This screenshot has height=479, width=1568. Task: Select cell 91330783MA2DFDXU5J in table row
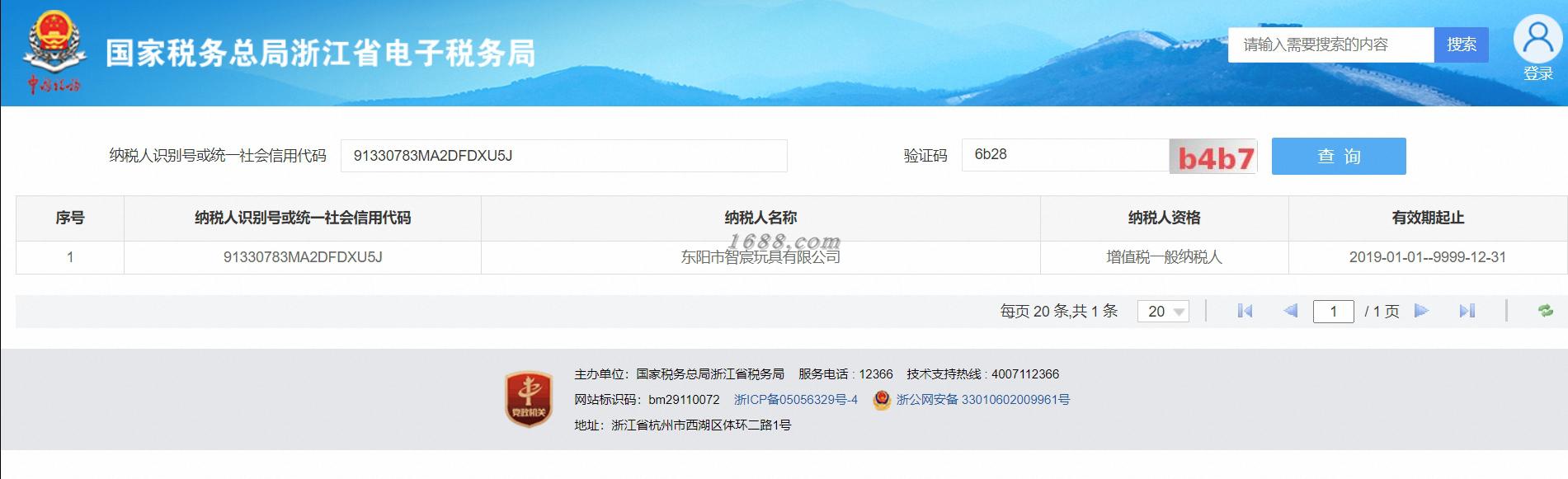click(x=303, y=257)
